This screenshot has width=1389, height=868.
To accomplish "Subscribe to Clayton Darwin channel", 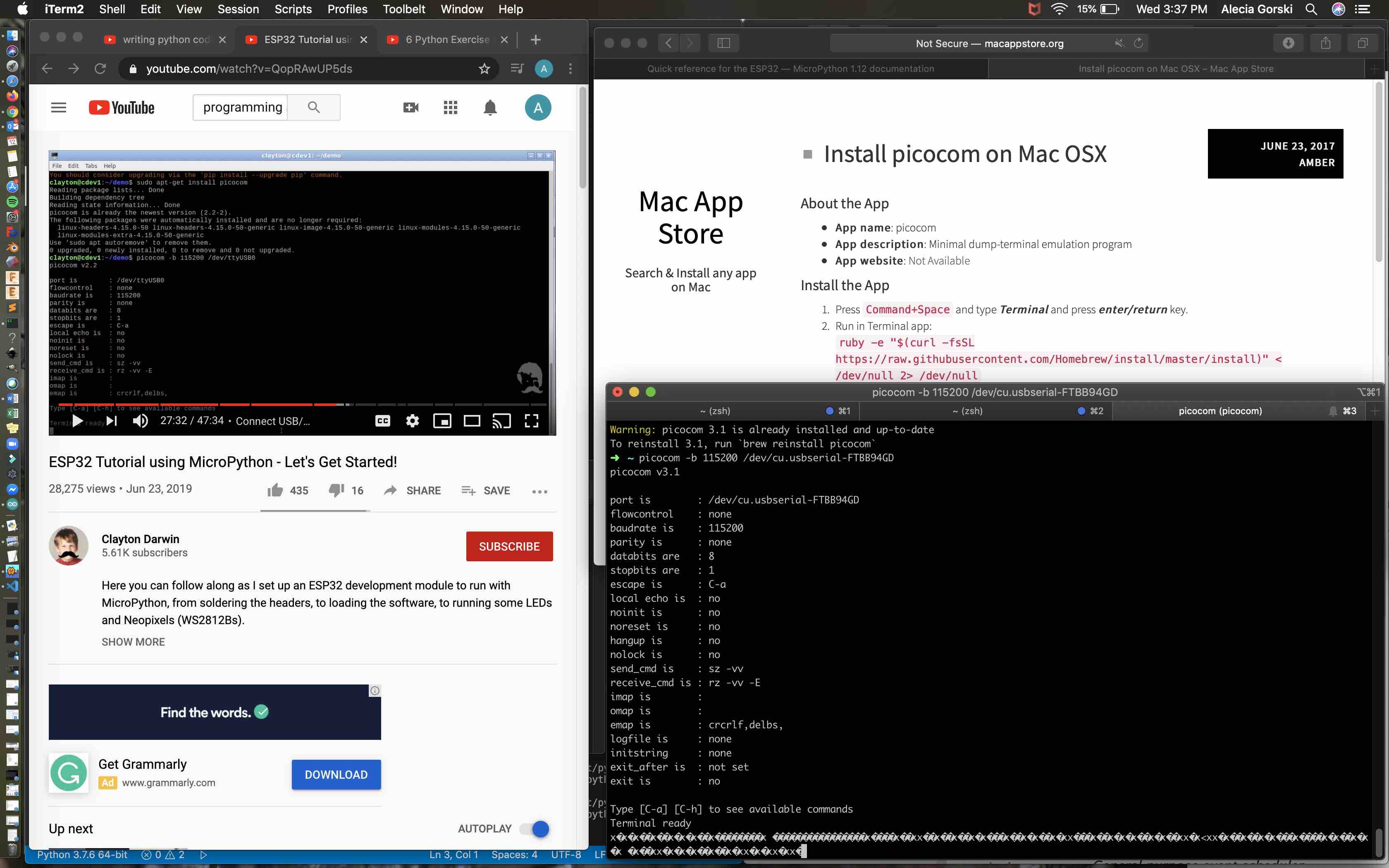I will point(509,546).
